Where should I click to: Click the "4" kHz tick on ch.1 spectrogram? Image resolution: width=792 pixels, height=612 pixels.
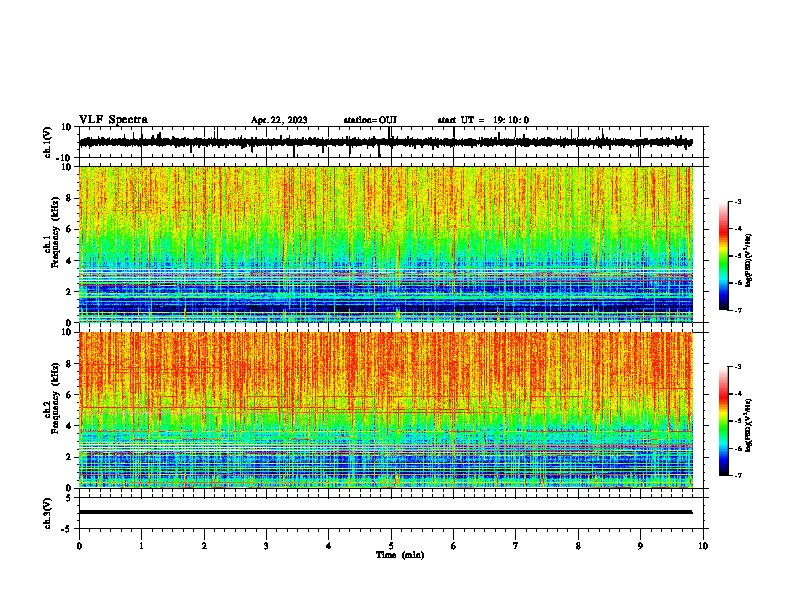69,261
